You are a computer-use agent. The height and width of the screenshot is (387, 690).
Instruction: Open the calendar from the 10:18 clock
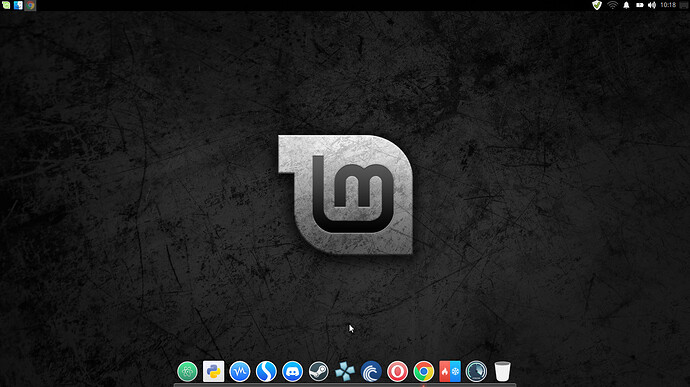click(x=668, y=5)
